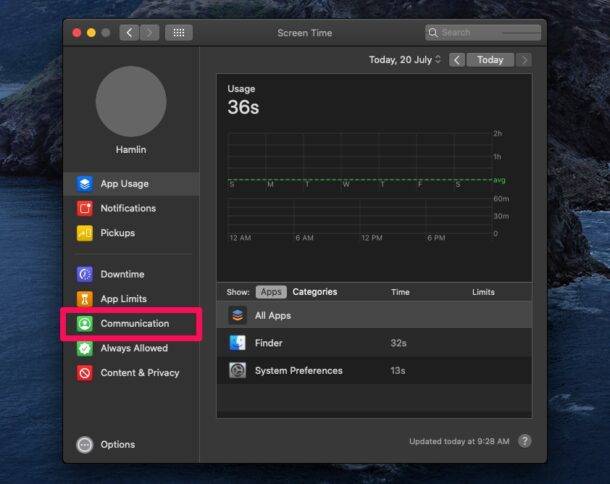
Task: Switch view to Apps
Action: pyautogui.click(x=271, y=292)
